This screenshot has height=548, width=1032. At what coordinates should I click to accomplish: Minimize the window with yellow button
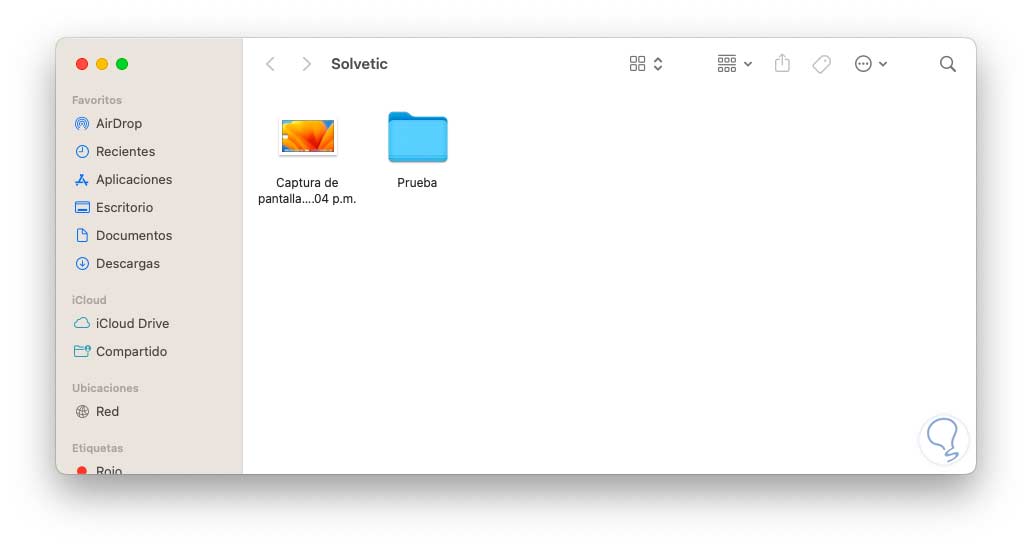click(102, 64)
